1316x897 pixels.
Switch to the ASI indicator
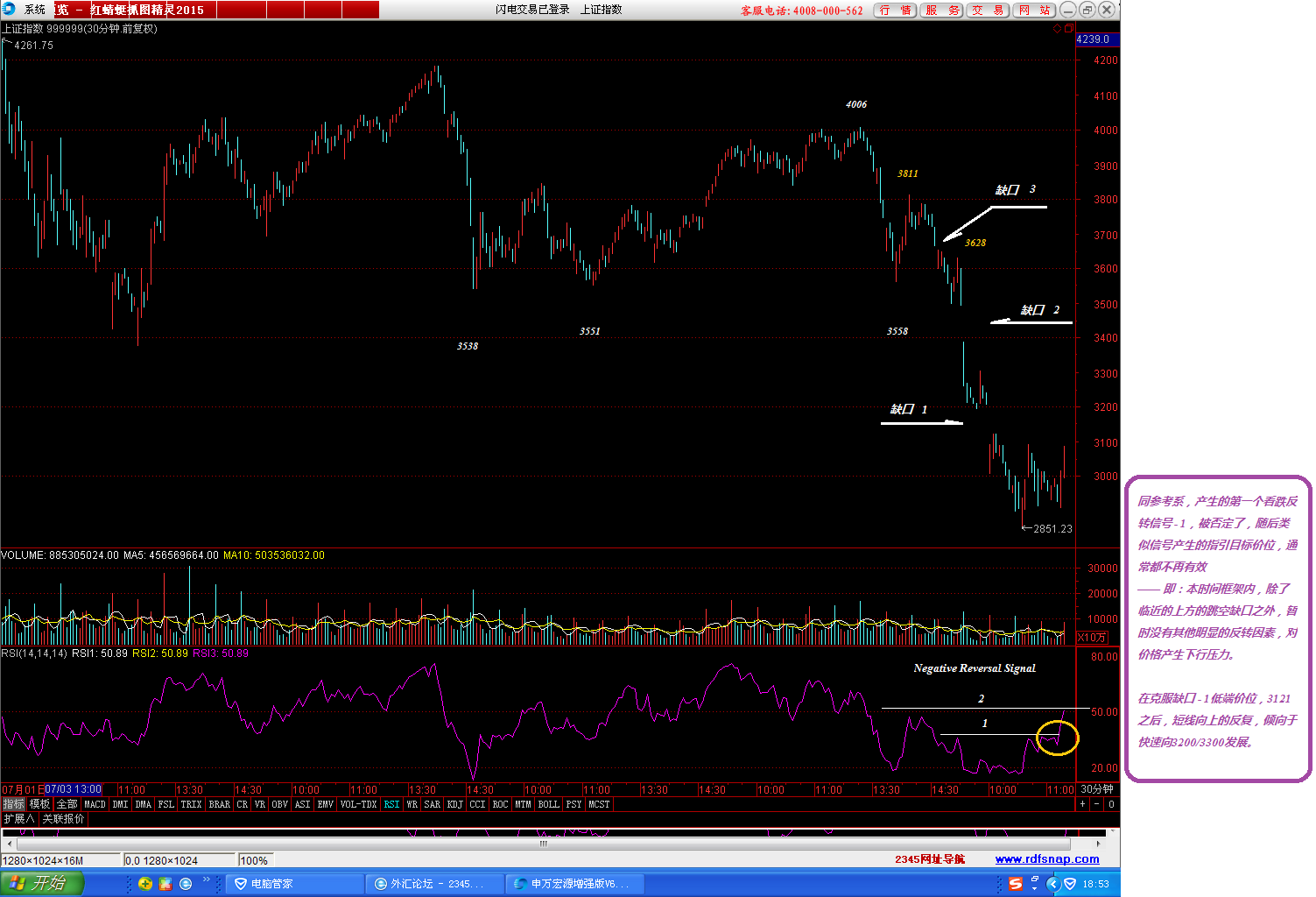302,804
